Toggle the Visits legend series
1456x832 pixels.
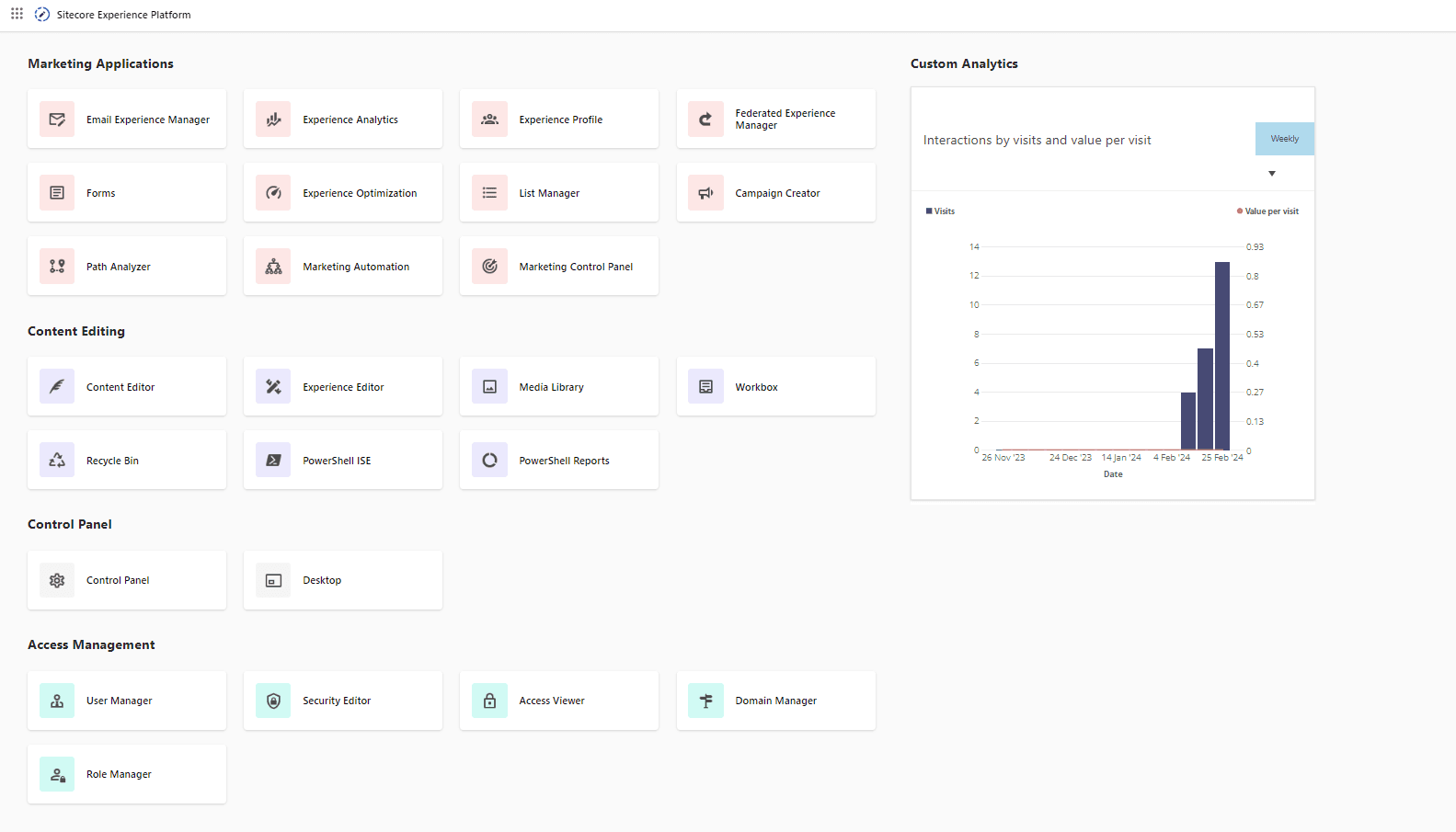[940, 211]
